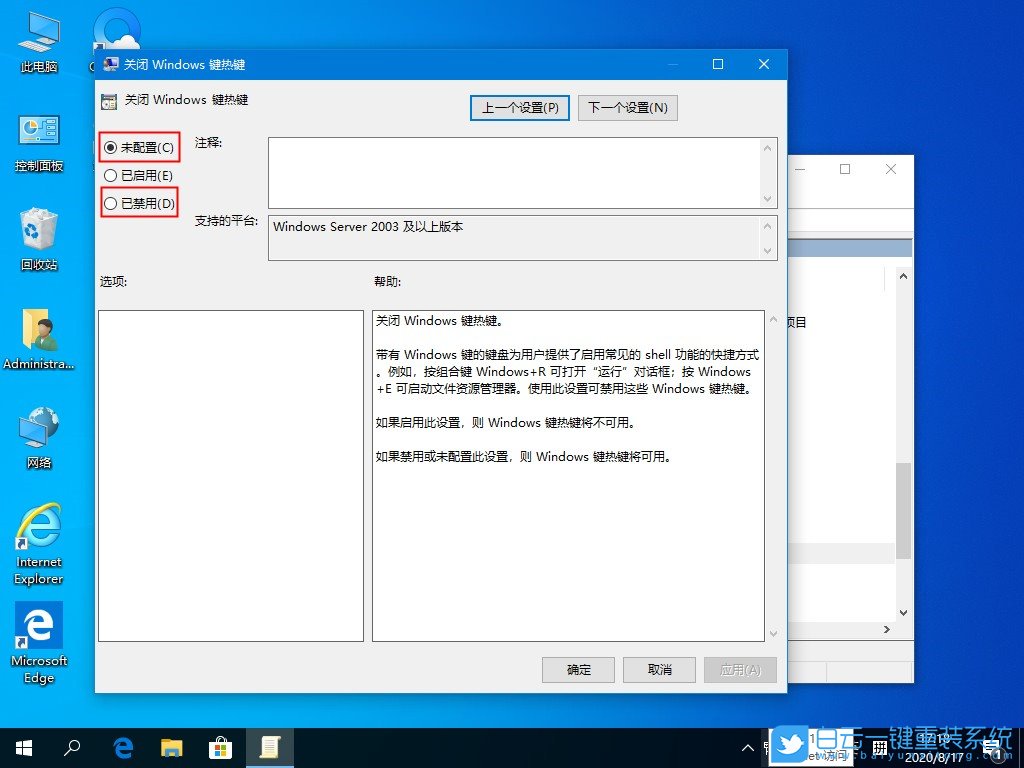Open 此电脑 from the desktop
This screenshot has height=768, width=1024.
38,40
